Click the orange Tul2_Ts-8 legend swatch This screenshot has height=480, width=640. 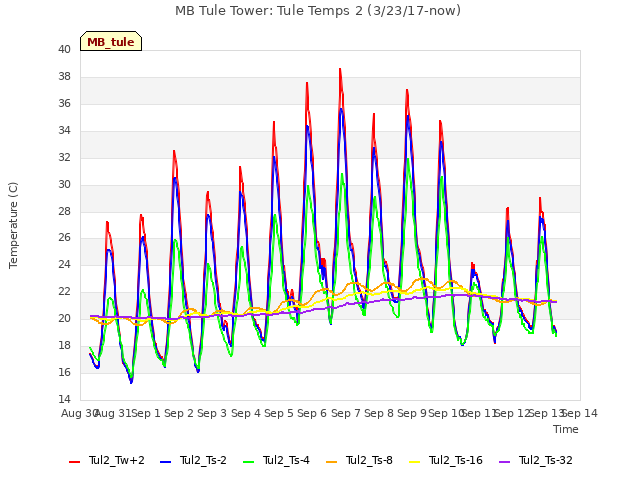332,462
